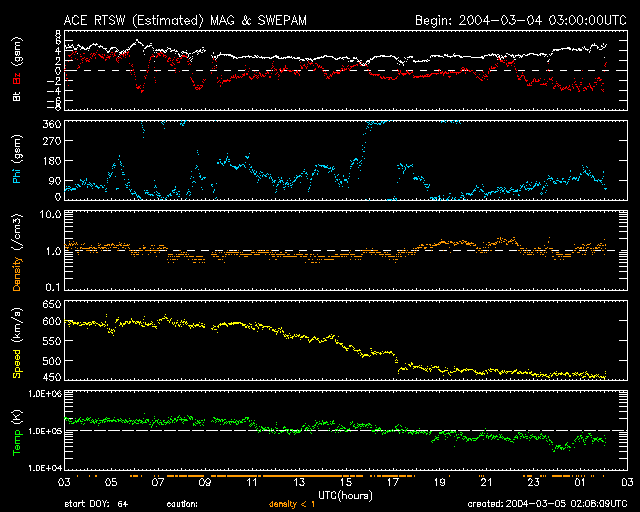Click the '1.0E+06' tick on the Temp axis
The width and height of the screenshot is (640, 512).
(x=45, y=394)
